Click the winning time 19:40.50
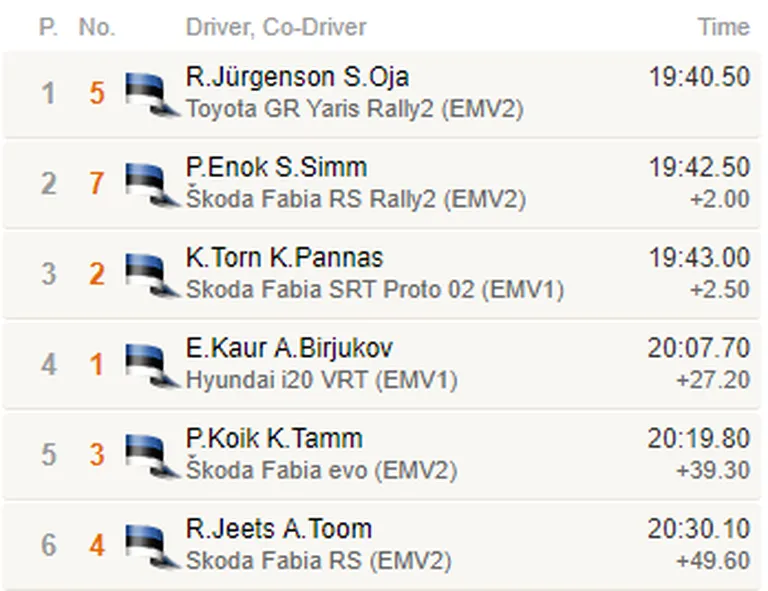Image resolution: width=768 pixels, height=591 pixels. [699, 77]
